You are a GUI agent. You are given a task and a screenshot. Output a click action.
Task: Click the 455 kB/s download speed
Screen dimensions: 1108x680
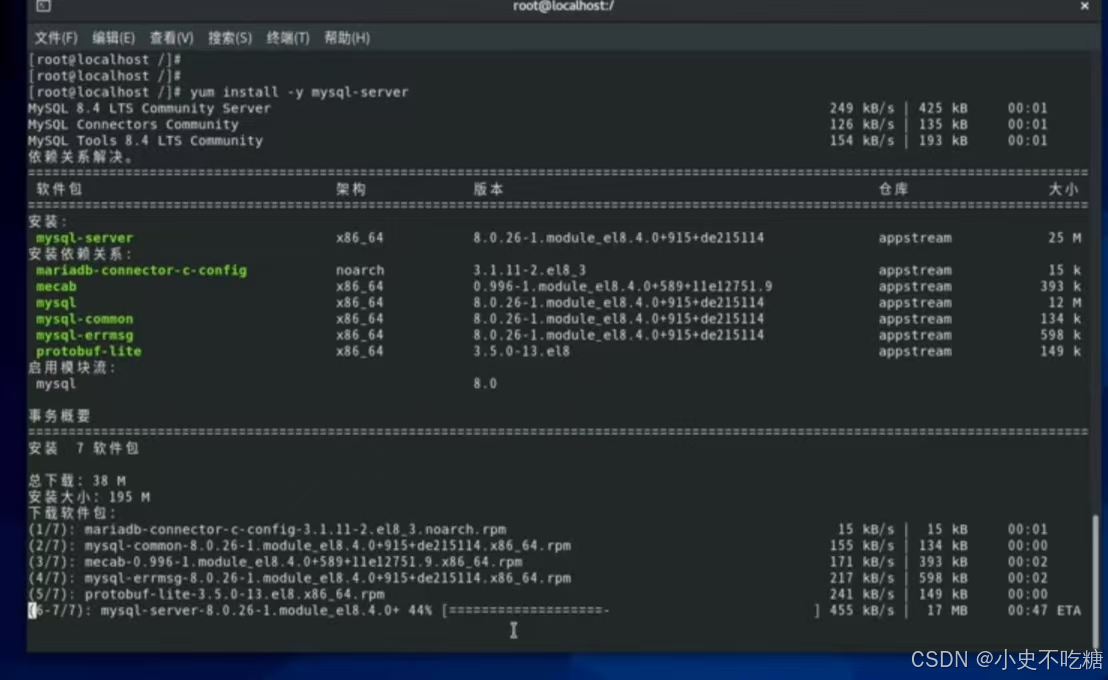click(x=862, y=611)
